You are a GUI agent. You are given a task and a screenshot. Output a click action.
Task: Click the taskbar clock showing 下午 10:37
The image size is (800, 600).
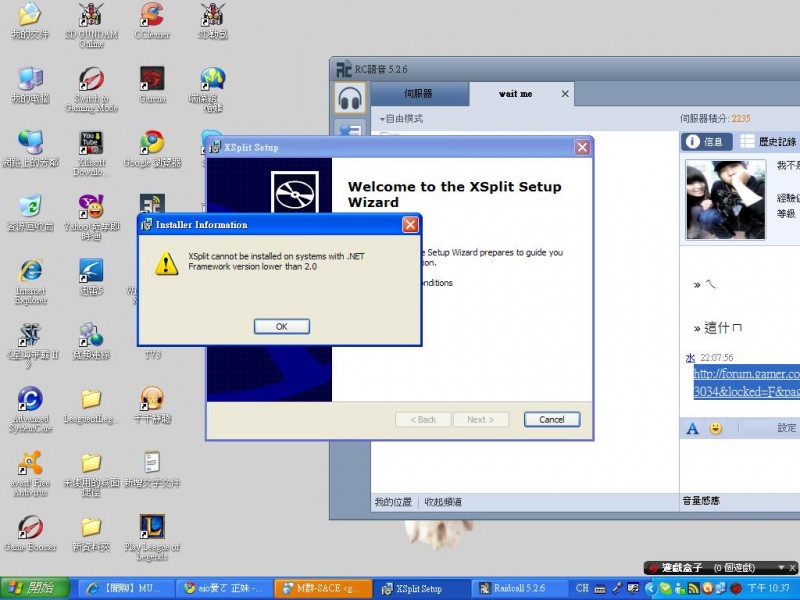(x=768, y=588)
